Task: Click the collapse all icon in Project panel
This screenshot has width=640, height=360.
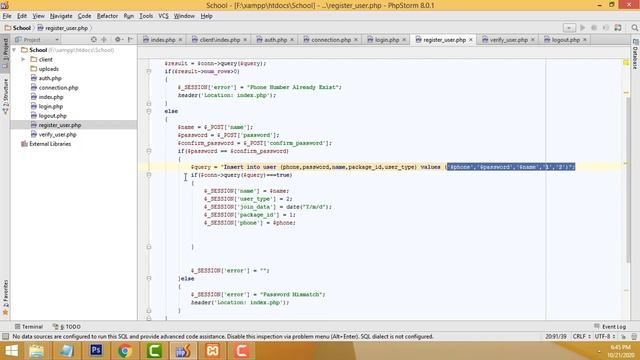Action: pos(104,40)
